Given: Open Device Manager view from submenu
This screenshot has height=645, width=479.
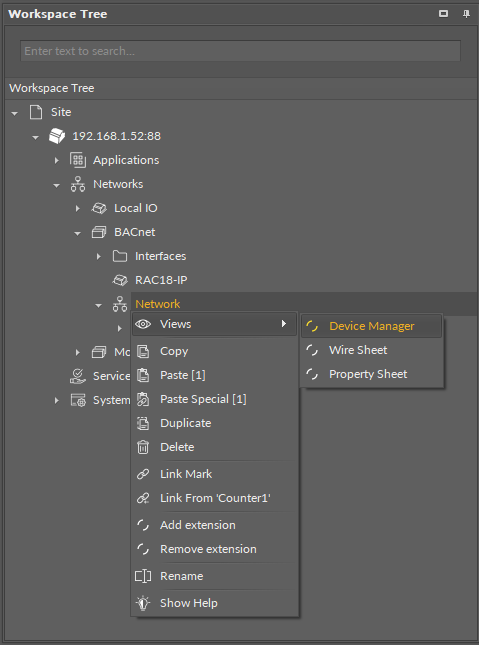Looking at the screenshot, I should tap(371, 326).
